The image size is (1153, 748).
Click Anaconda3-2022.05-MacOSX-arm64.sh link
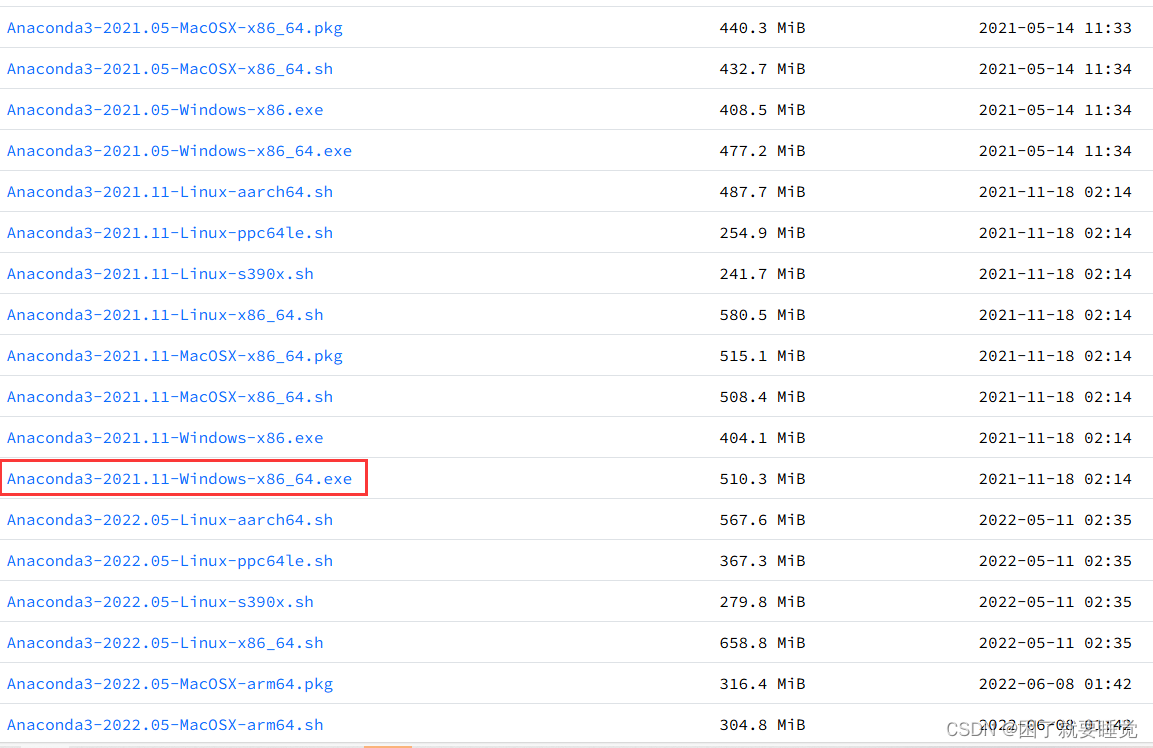(x=165, y=725)
